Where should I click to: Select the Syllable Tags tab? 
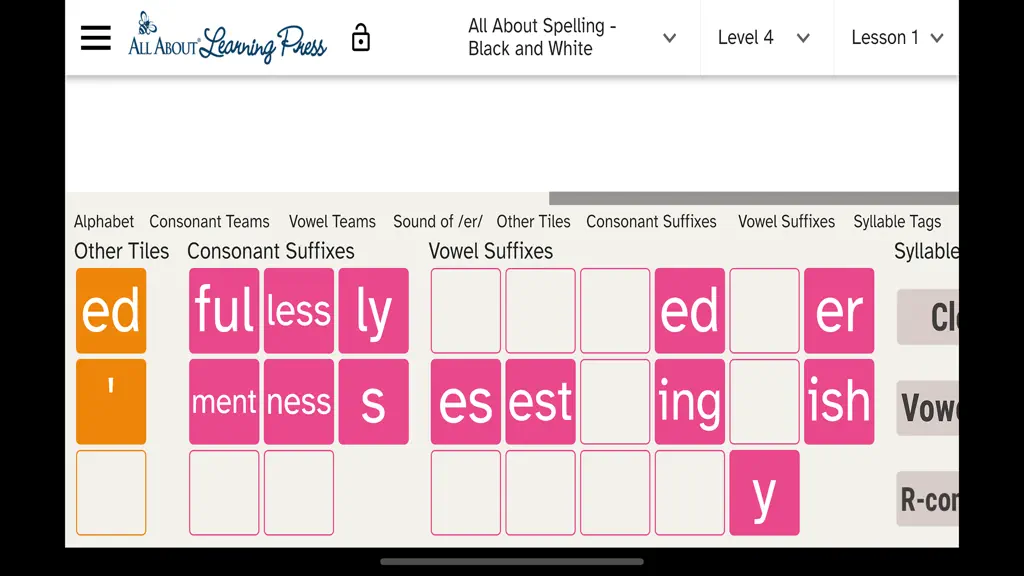click(897, 221)
